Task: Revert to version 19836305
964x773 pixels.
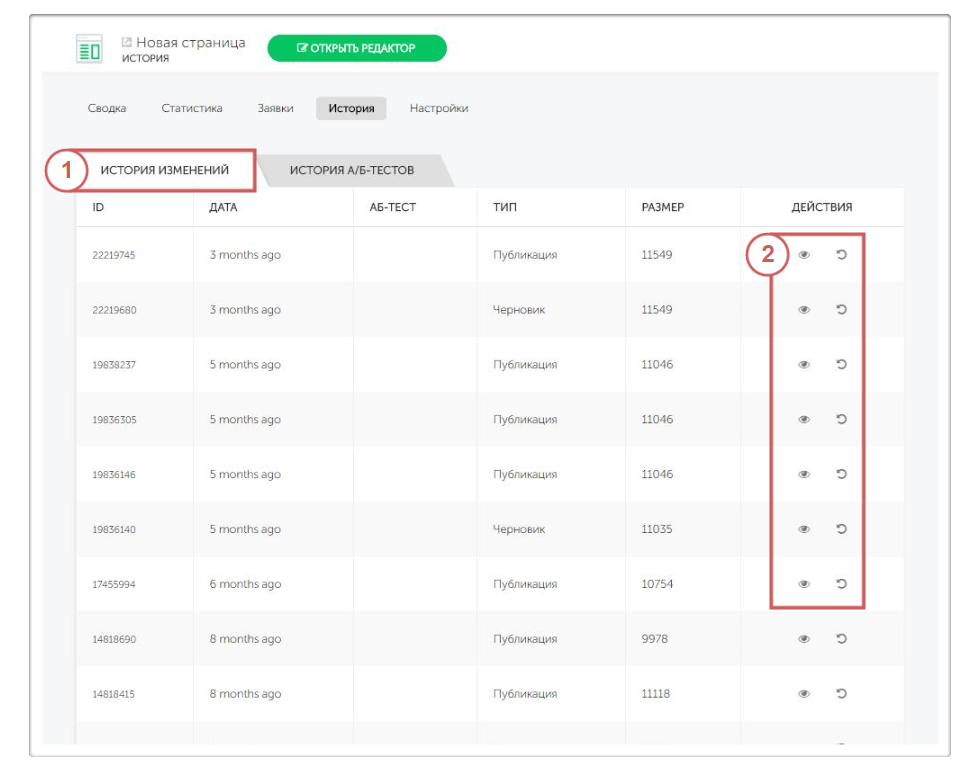Action: coord(841,420)
